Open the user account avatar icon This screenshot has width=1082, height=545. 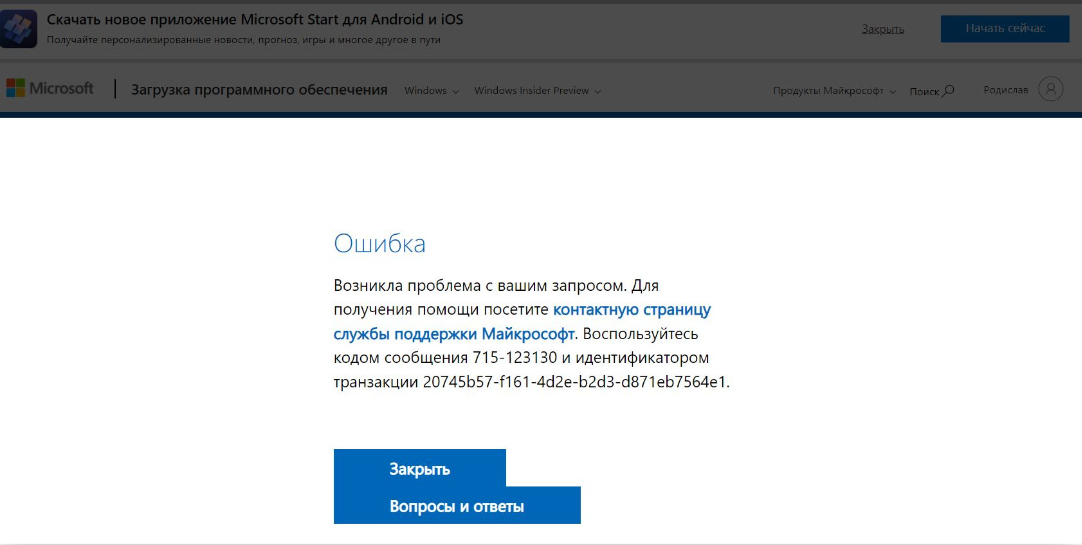1050,89
